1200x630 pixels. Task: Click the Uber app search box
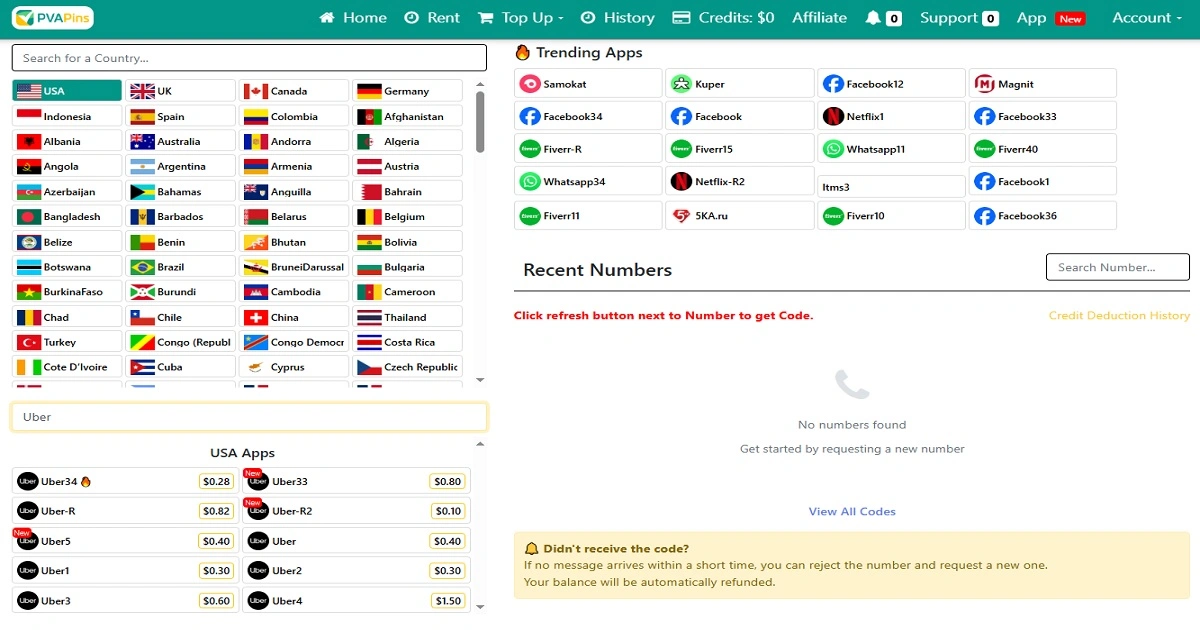tap(249, 417)
